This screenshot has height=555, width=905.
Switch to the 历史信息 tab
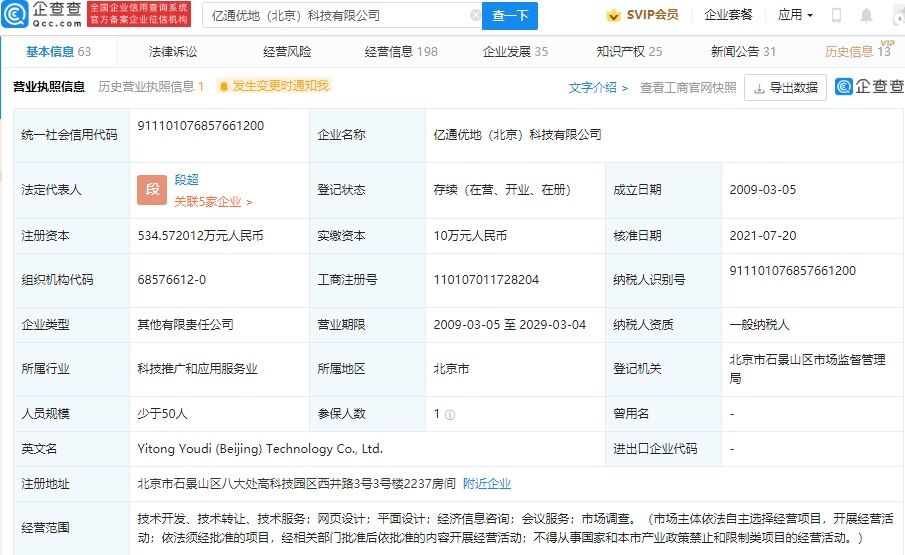coord(858,51)
